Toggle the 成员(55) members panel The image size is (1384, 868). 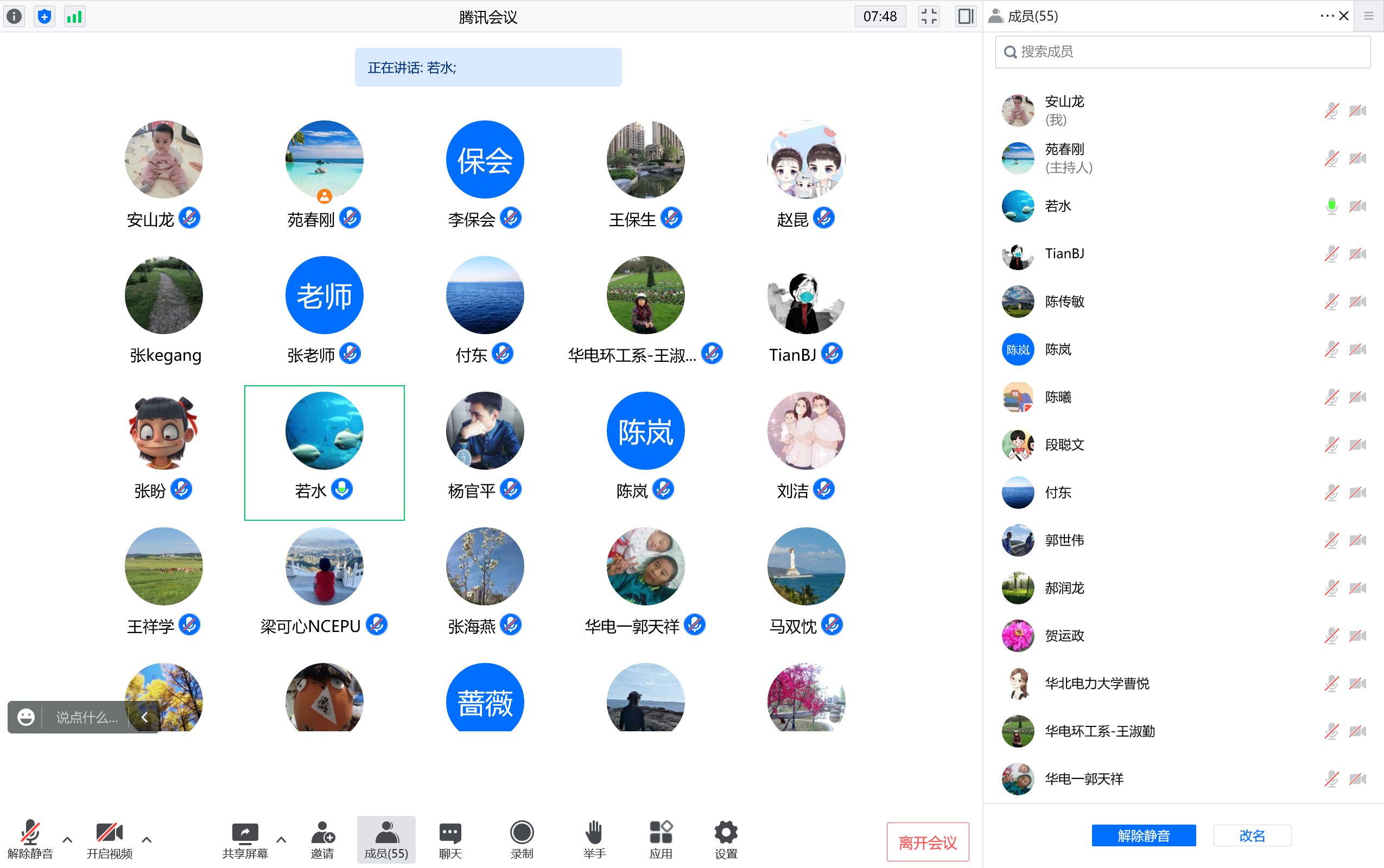click(x=386, y=839)
